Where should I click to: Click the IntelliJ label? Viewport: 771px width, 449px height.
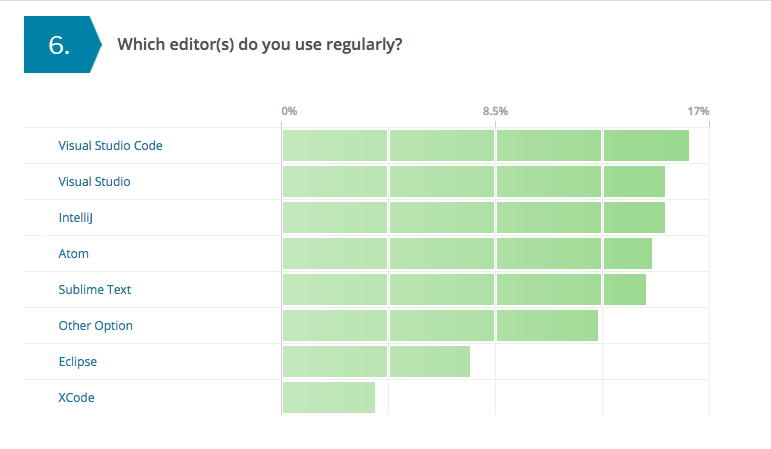[x=77, y=218]
